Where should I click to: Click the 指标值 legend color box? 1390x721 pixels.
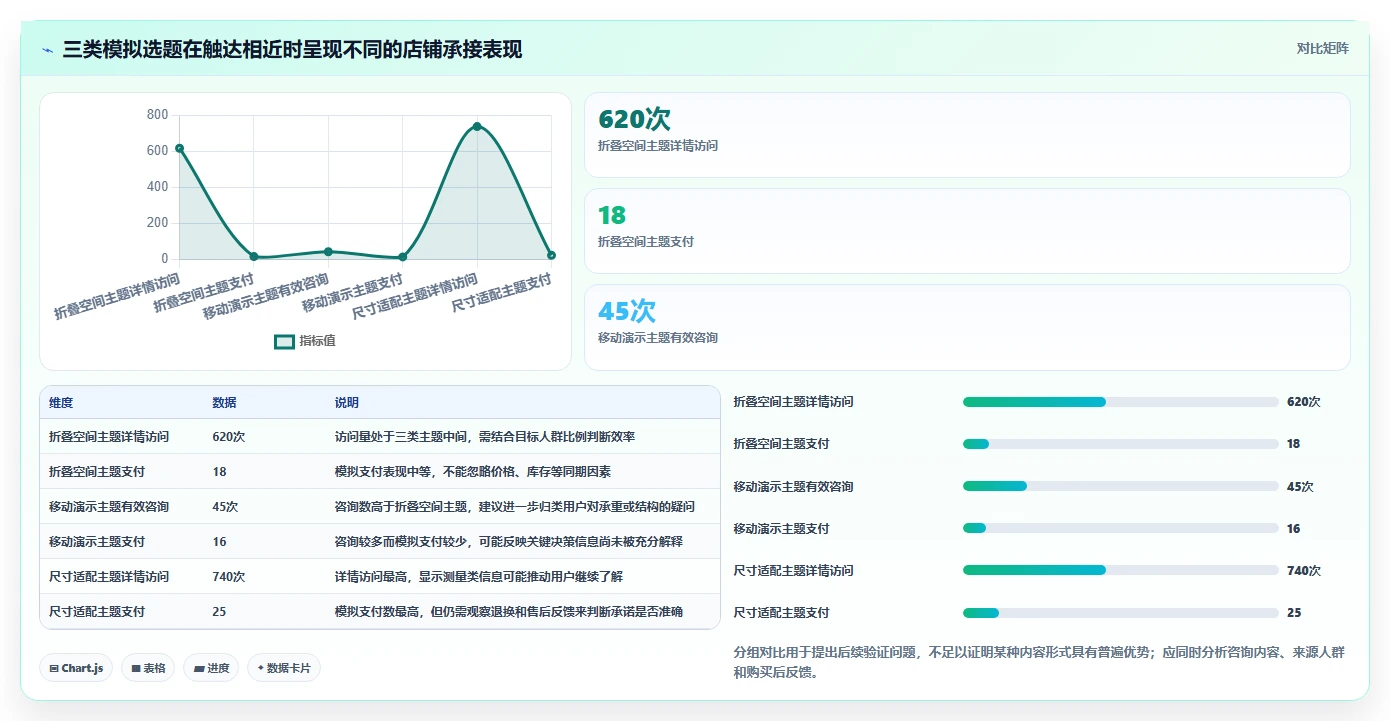pyautogui.click(x=284, y=341)
